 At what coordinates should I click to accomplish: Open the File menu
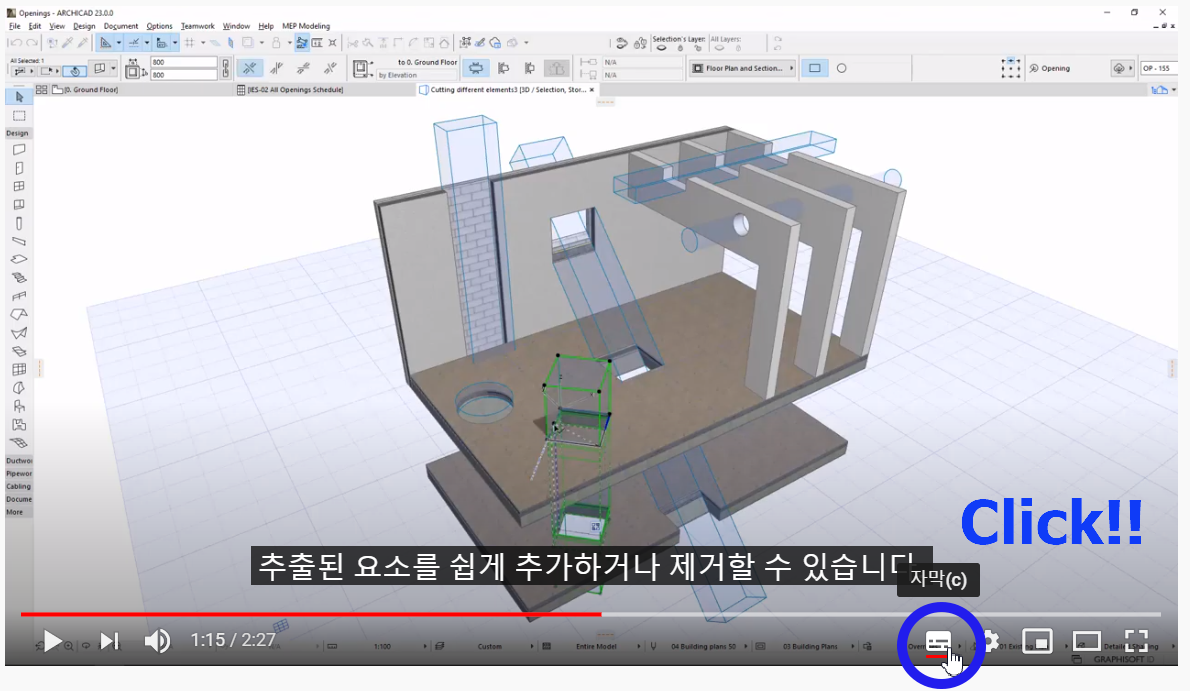(14, 26)
